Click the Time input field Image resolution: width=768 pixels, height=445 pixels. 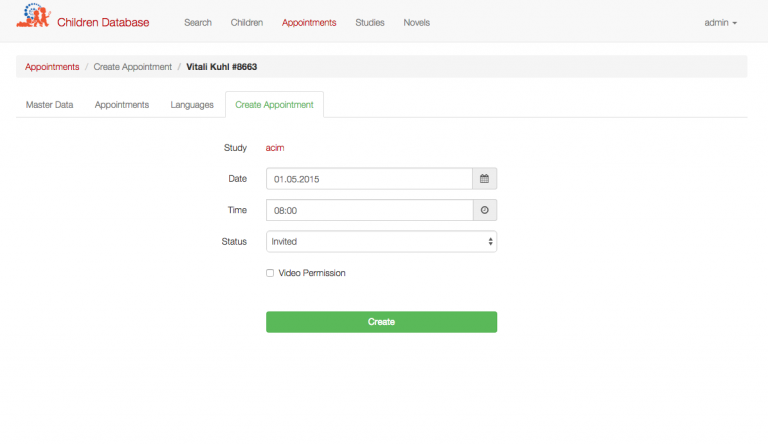[370, 210]
